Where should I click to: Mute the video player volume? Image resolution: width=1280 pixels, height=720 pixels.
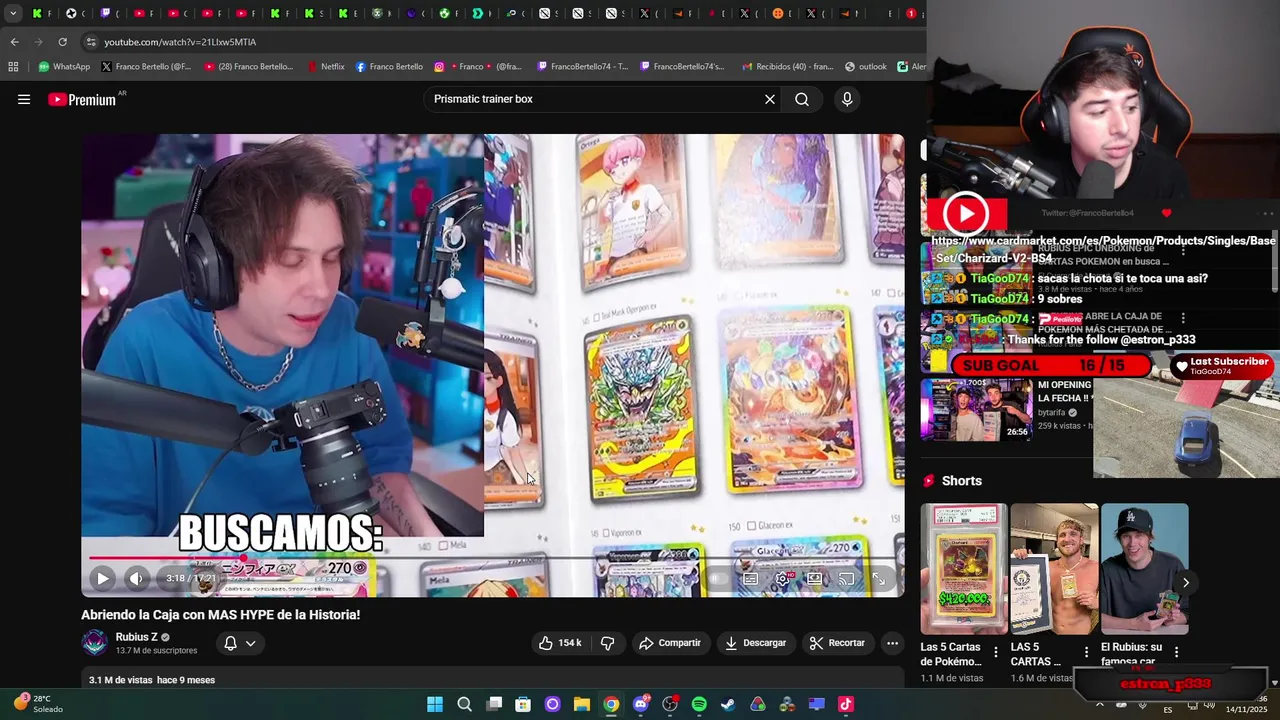point(137,578)
